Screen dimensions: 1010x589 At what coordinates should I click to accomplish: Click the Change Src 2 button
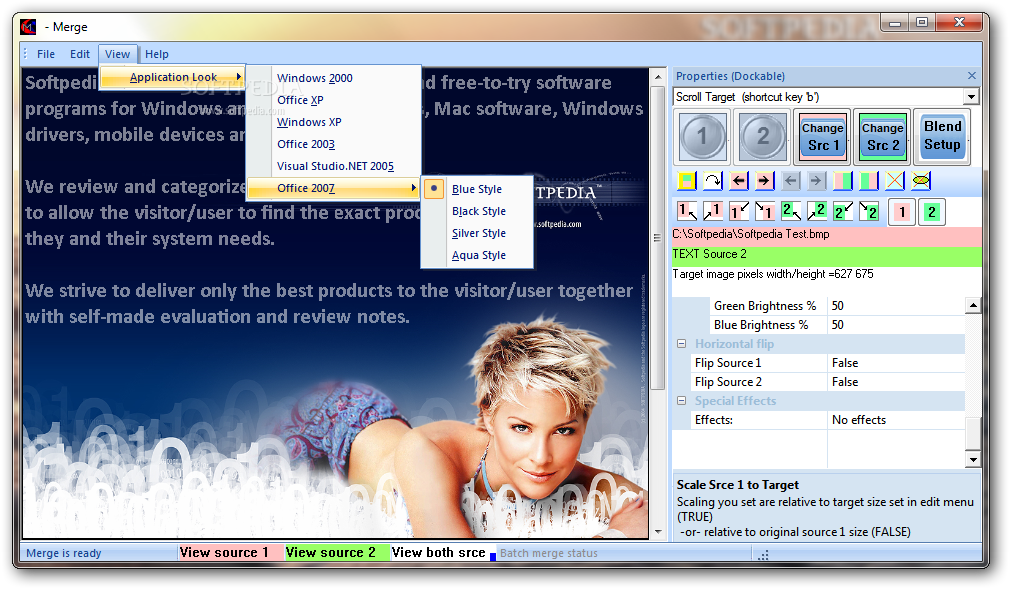(x=882, y=137)
